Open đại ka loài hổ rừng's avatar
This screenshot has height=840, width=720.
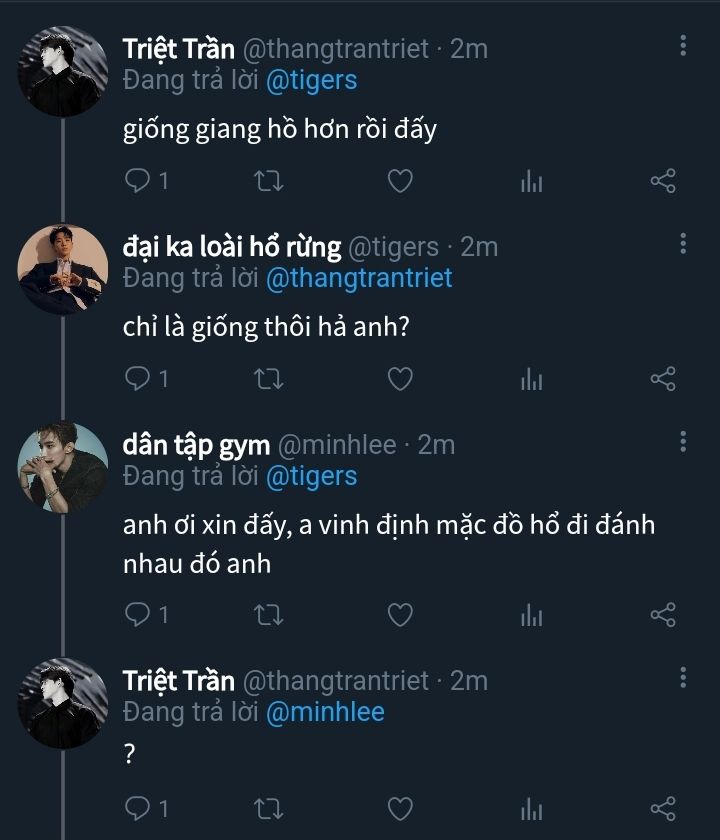point(63,269)
